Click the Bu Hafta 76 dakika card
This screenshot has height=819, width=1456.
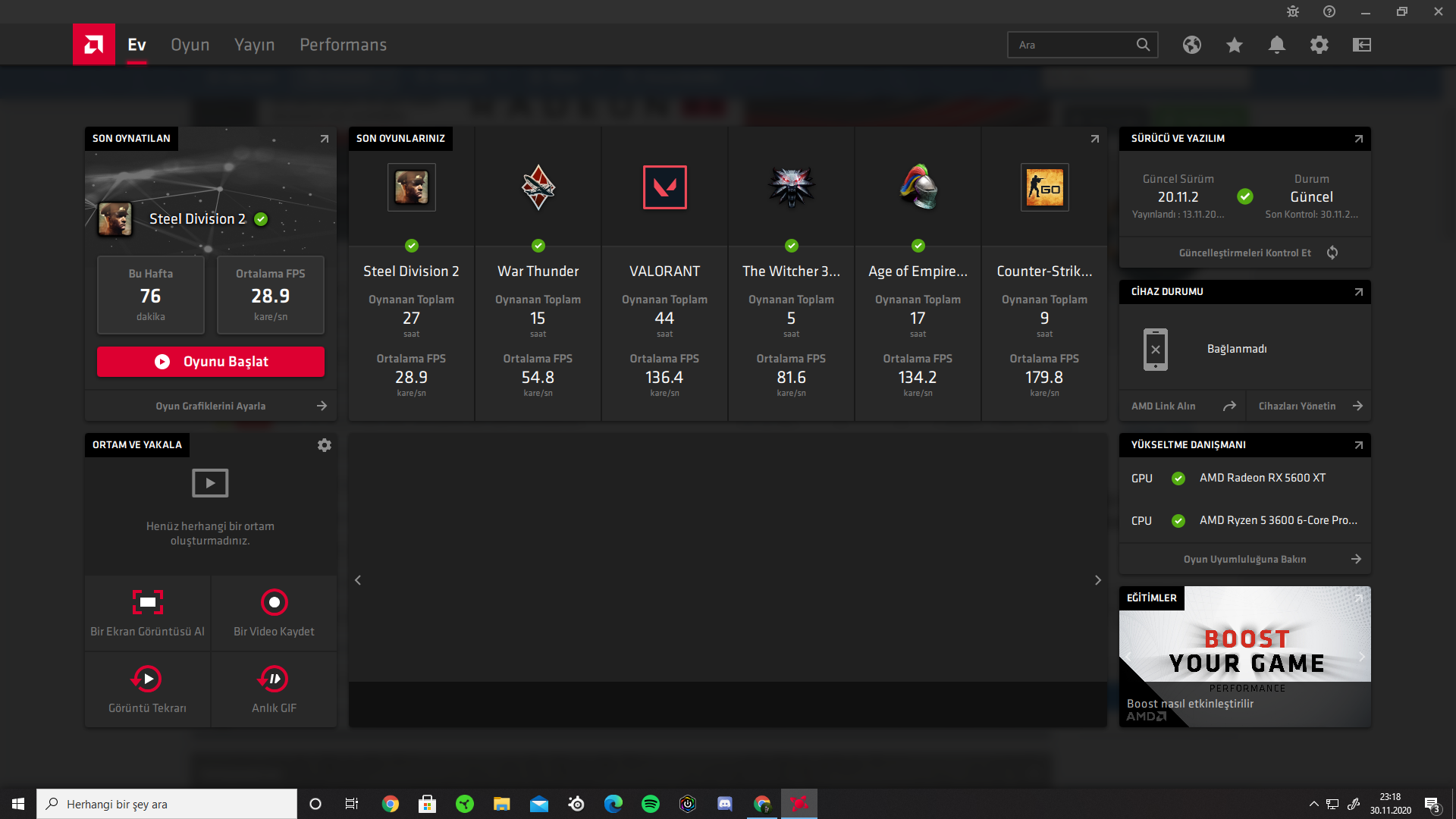(151, 295)
